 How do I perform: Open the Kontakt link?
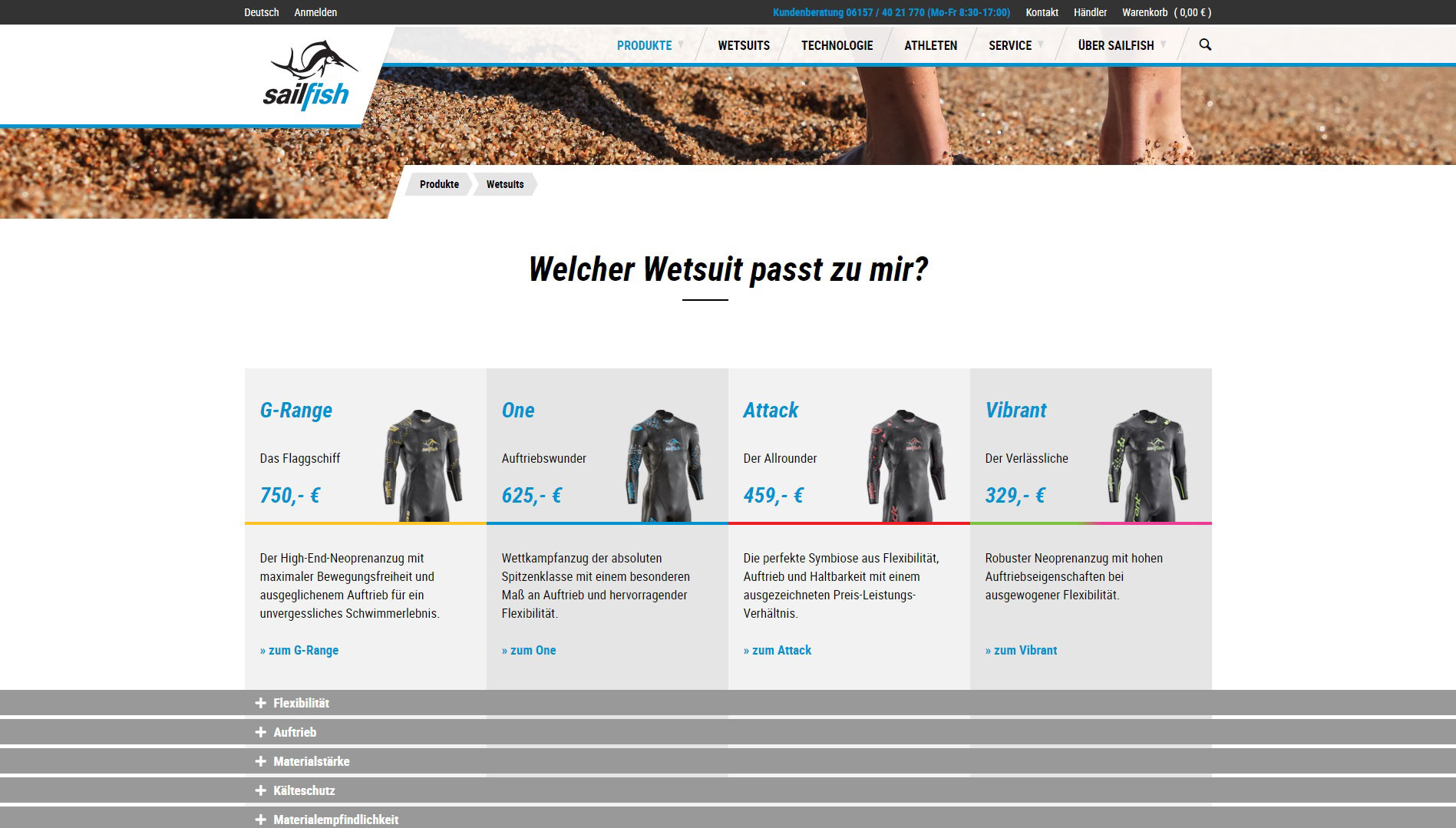click(1042, 12)
